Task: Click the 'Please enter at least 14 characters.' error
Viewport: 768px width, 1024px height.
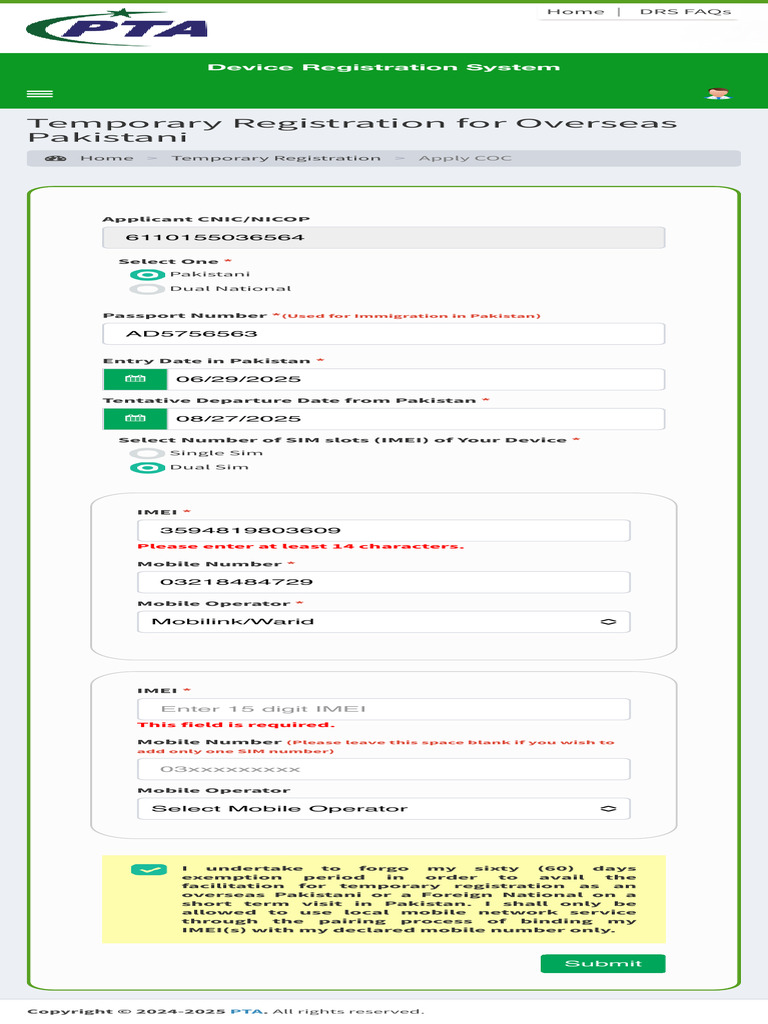Action: (x=300, y=547)
